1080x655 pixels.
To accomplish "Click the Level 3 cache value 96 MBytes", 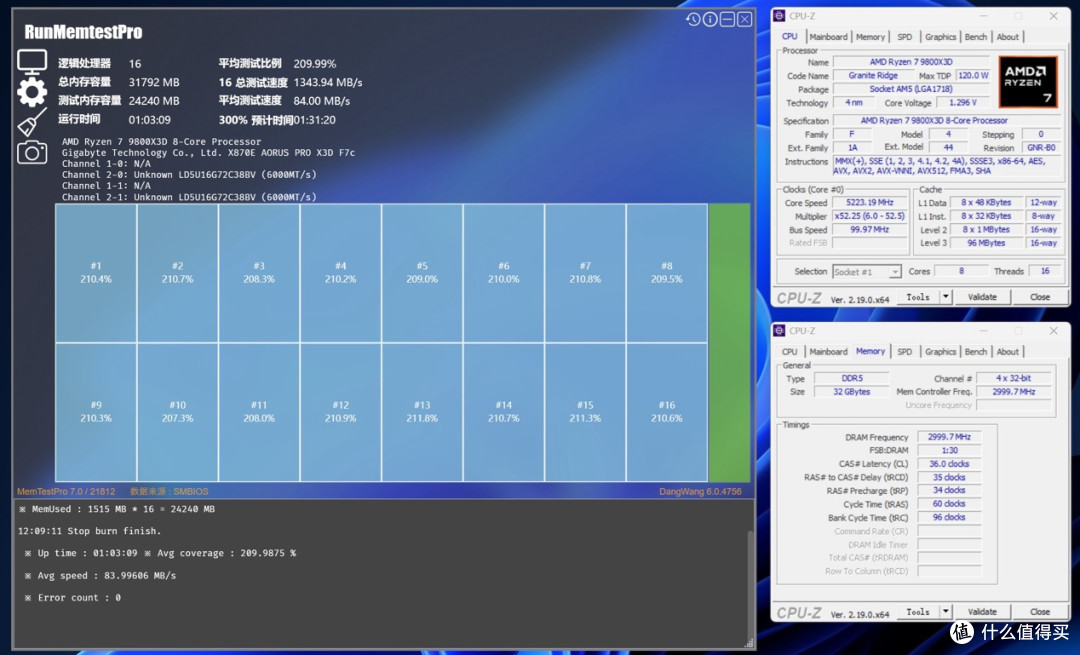I will [986, 243].
